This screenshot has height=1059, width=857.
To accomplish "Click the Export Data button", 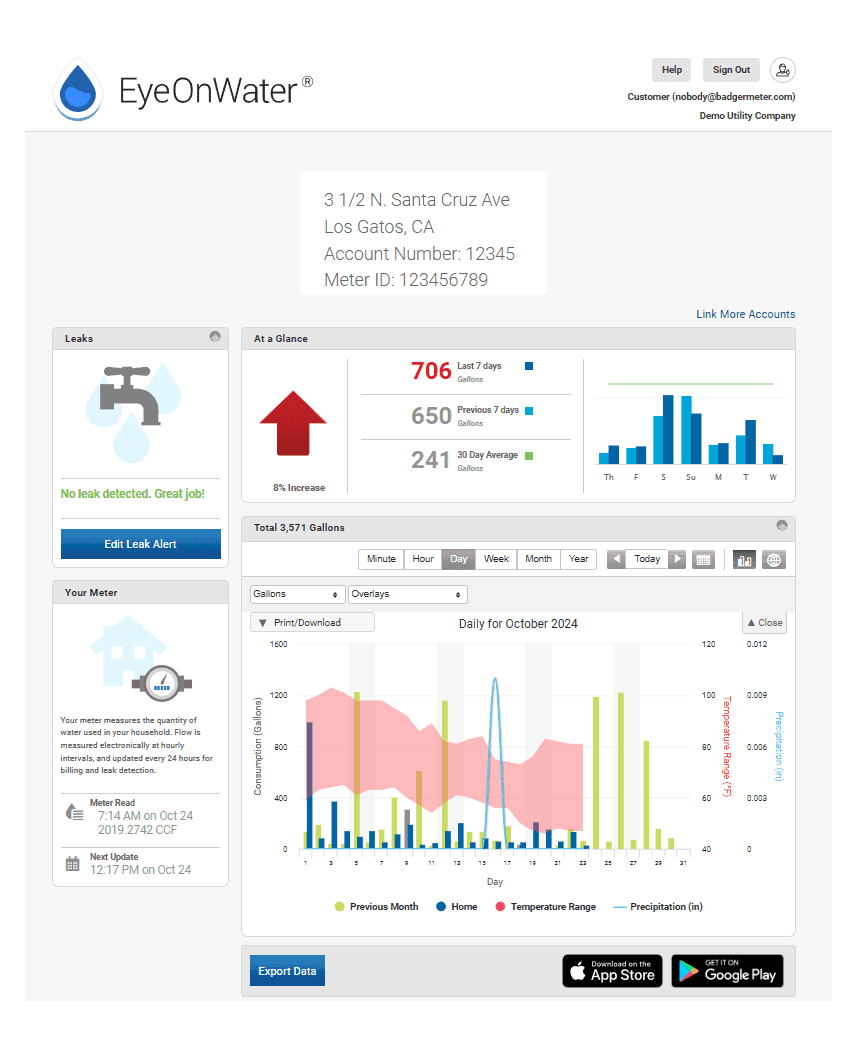I will click(287, 971).
